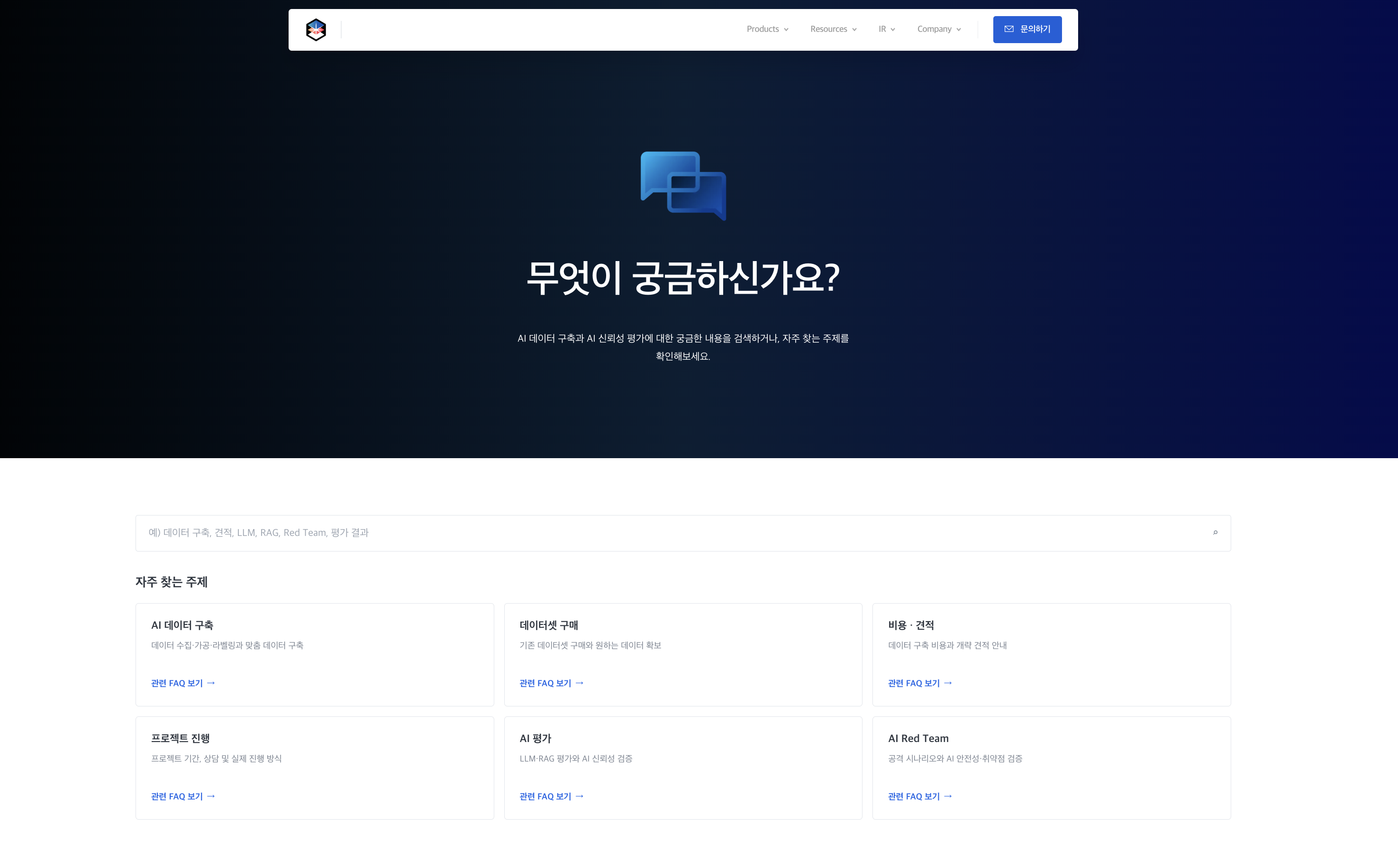
Task: Click the arrow next to AI 데이터 구축 FAQ link
Action: pyautogui.click(x=211, y=683)
